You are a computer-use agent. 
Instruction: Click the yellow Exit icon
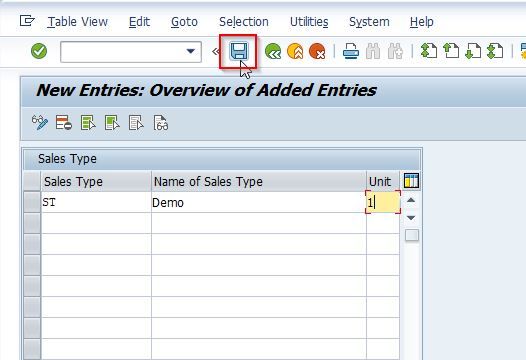295,51
